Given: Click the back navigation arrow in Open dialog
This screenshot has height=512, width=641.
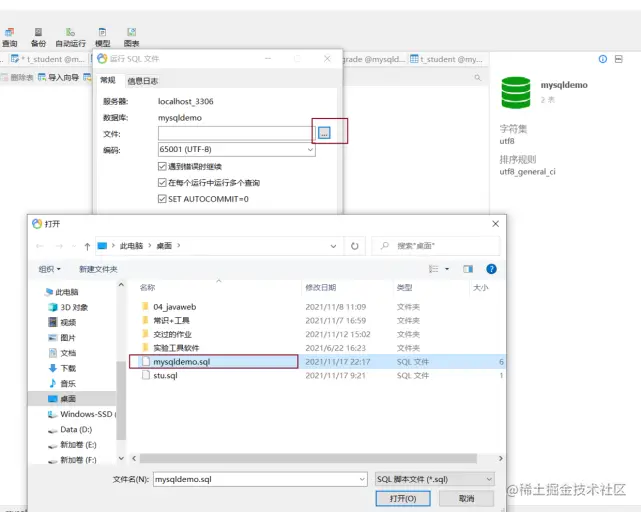Looking at the screenshot, I should point(40,246).
